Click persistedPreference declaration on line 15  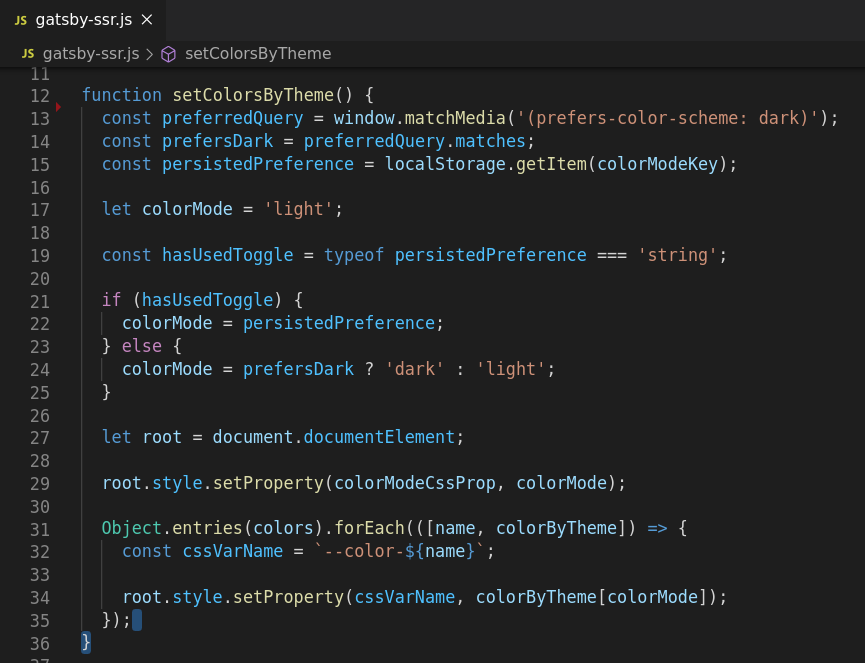click(258, 164)
